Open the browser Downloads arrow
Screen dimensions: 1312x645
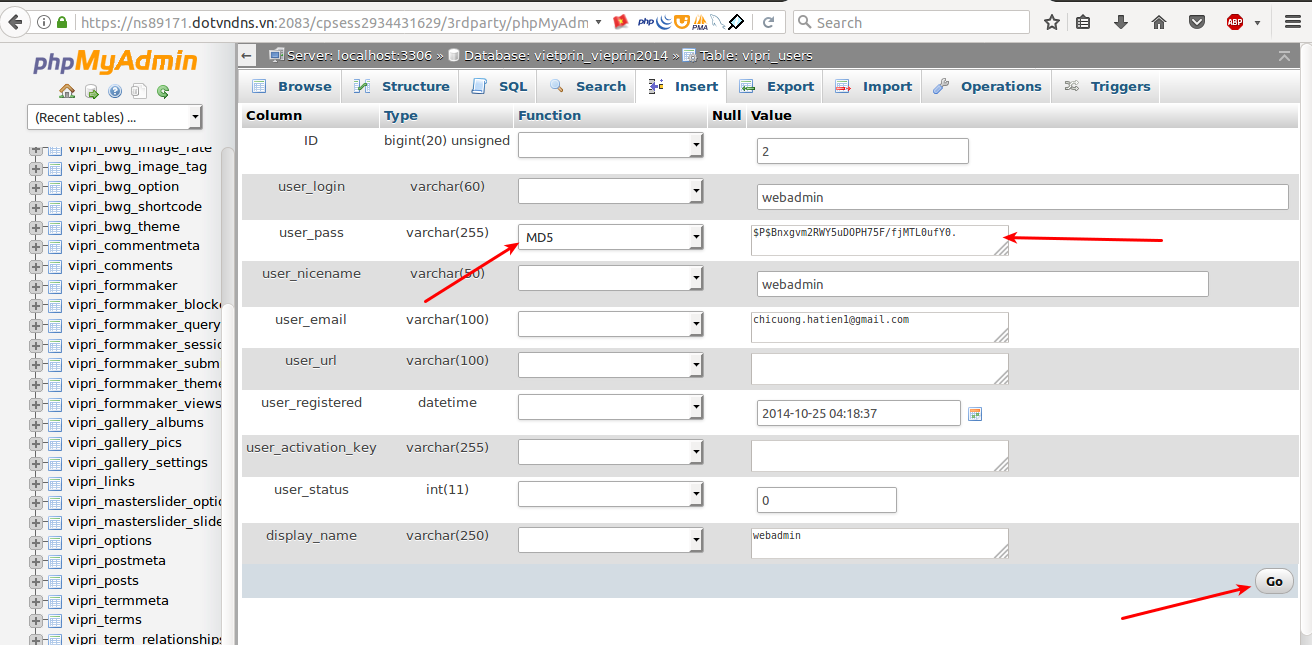(1121, 22)
